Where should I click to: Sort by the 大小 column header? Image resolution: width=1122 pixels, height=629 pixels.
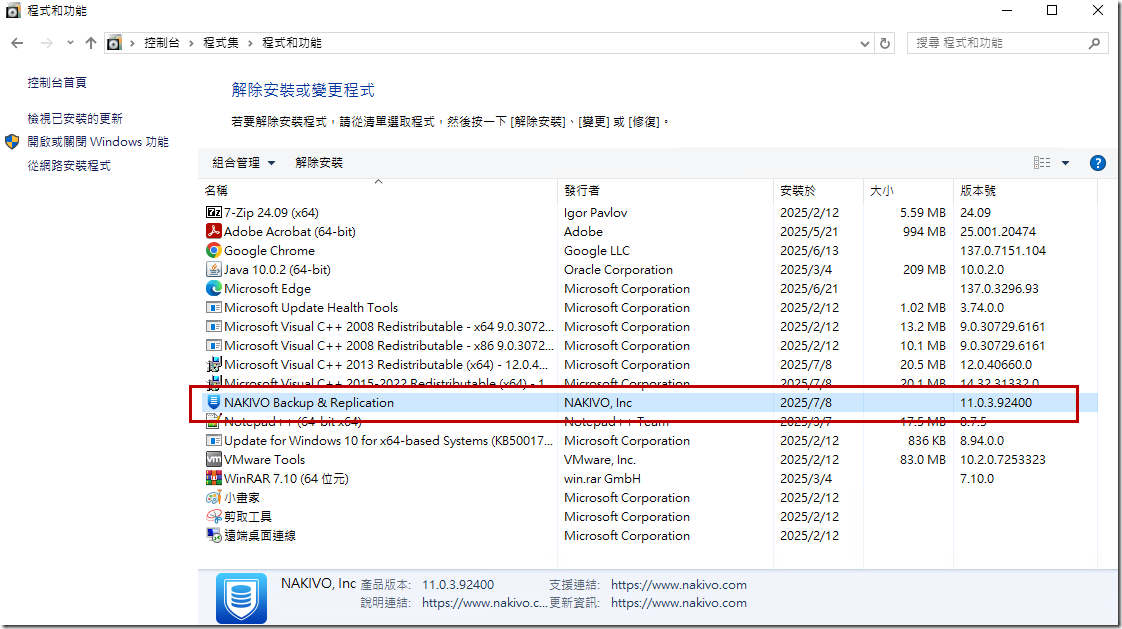pyautogui.click(x=909, y=190)
